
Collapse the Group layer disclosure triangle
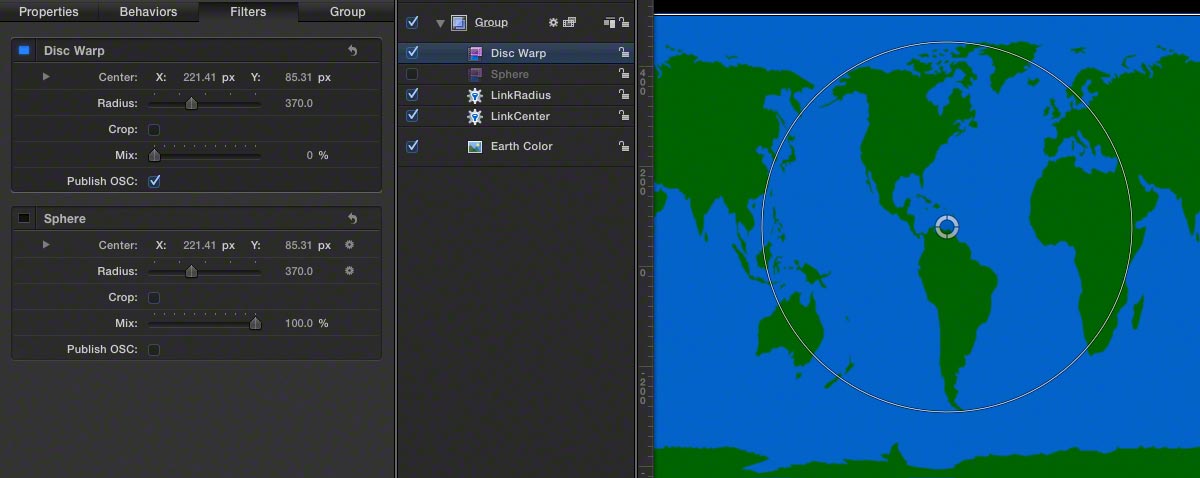[x=440, y=22]
